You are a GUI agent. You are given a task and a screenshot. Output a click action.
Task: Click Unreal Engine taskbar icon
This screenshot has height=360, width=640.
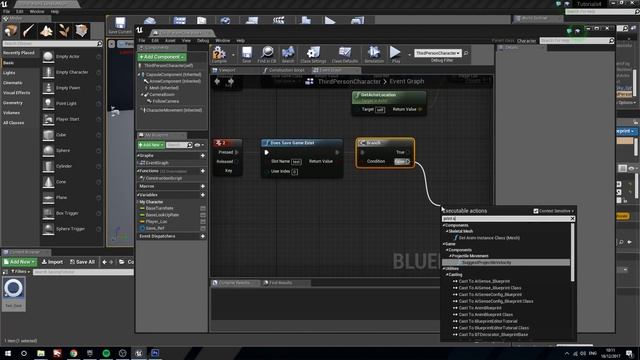coord(139,353)
